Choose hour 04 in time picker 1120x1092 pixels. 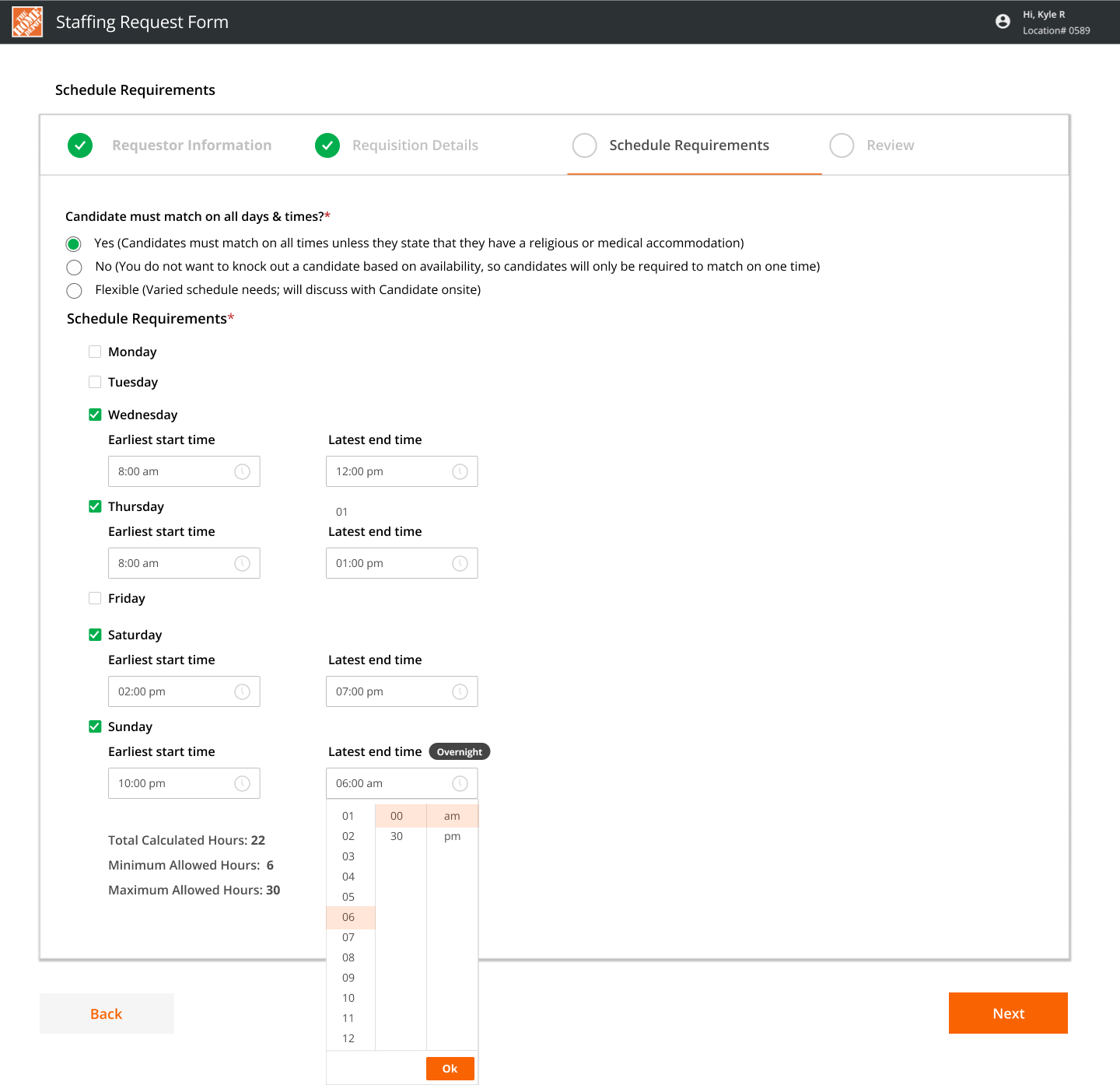point(350,877)
